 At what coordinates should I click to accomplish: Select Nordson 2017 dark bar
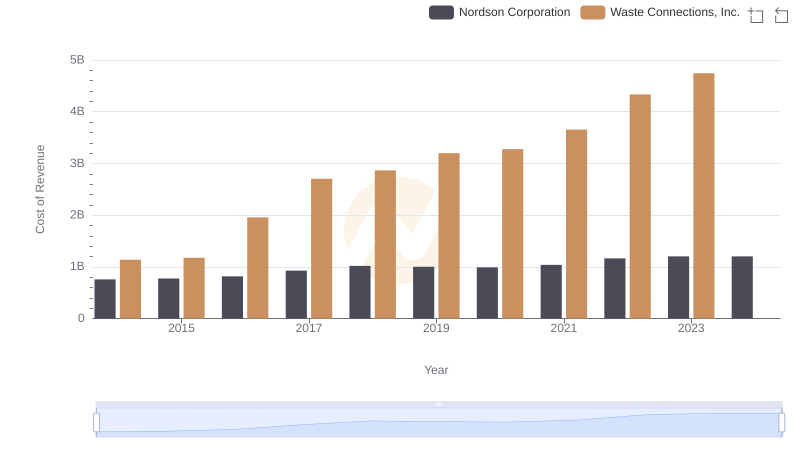click(296, 295)
